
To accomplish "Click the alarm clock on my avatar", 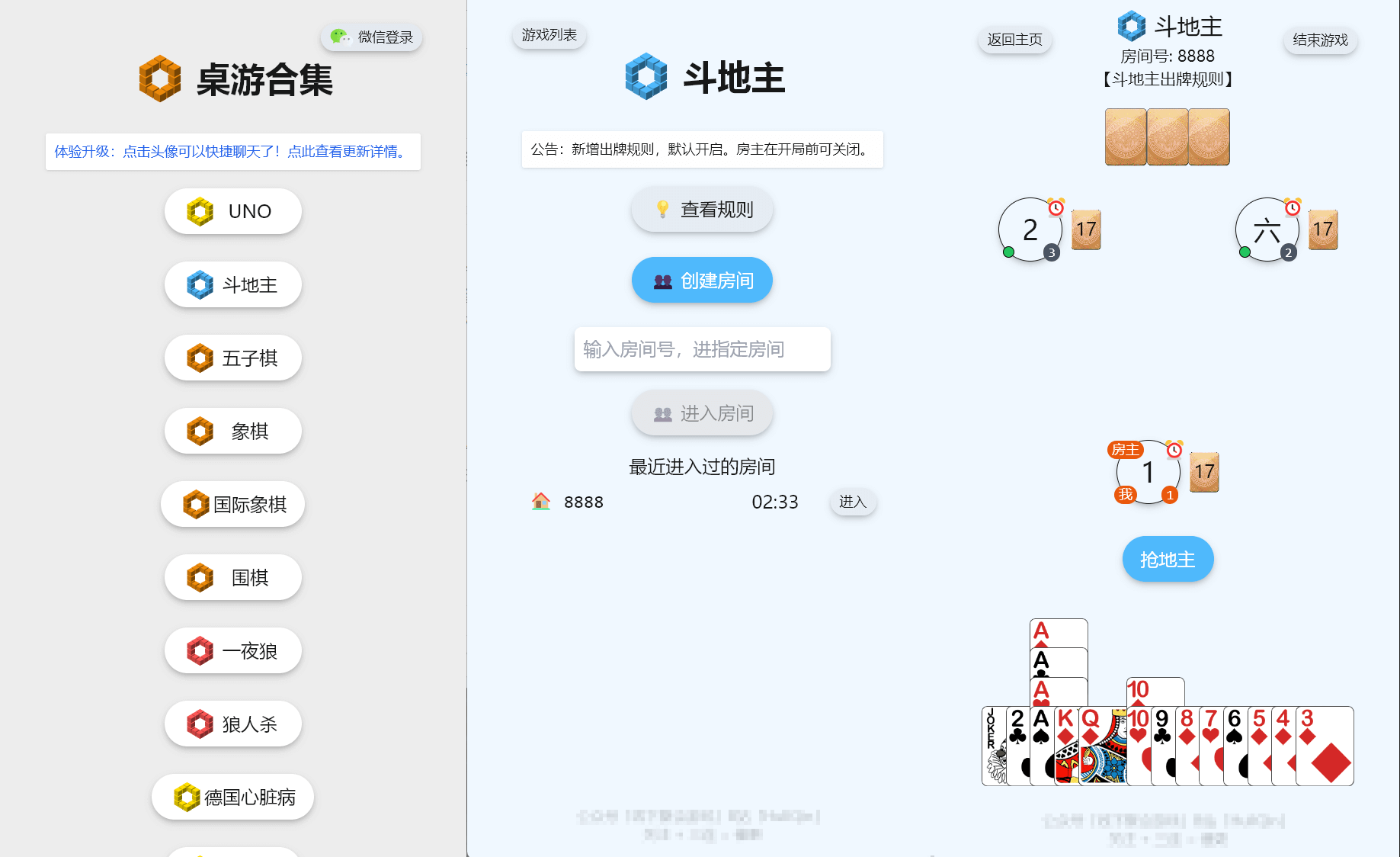I will pyautogui.click(x=1174, y=449).
